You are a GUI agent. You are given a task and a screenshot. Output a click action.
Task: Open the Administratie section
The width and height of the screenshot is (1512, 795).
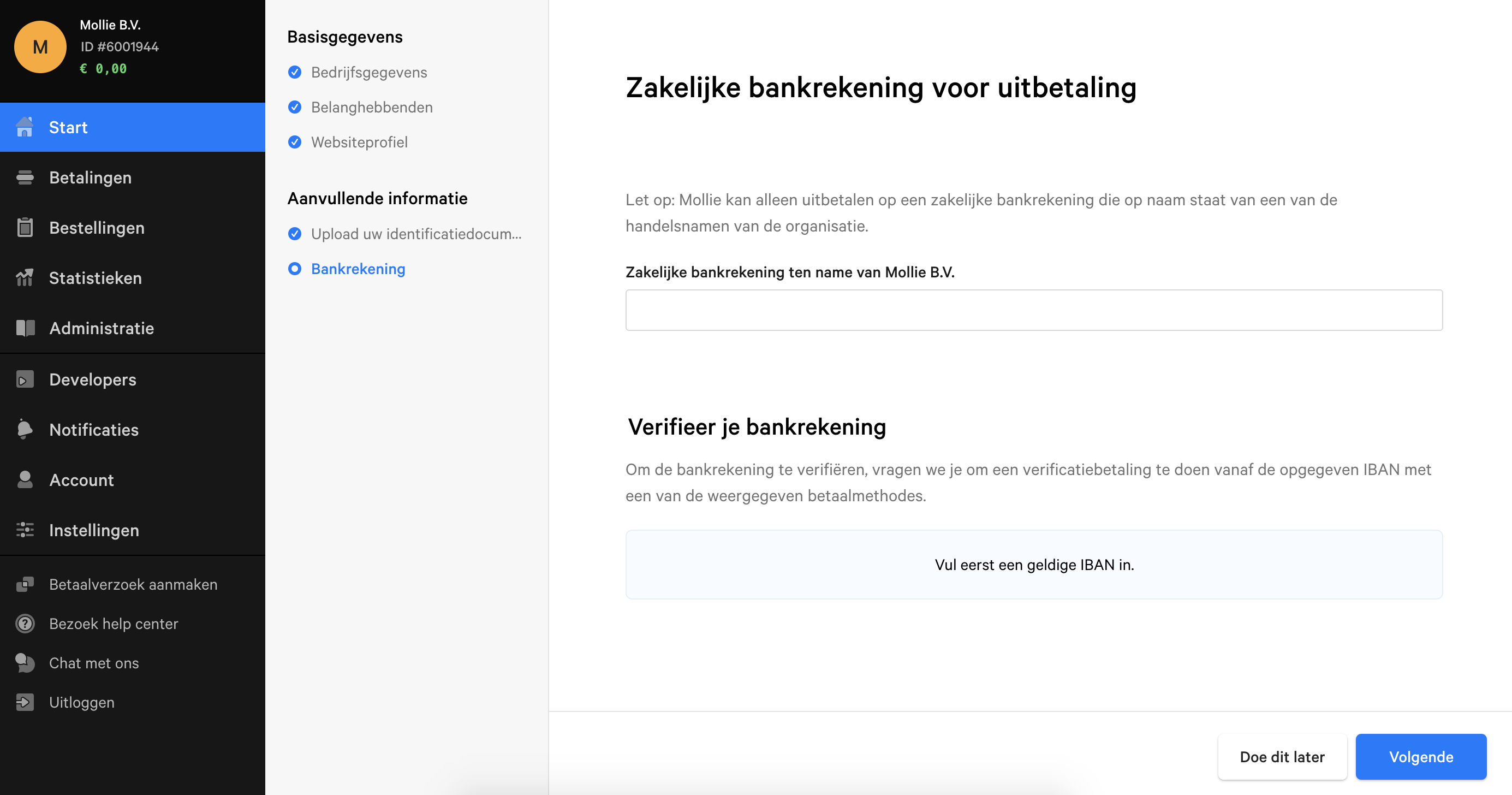(x=133, y=328)
